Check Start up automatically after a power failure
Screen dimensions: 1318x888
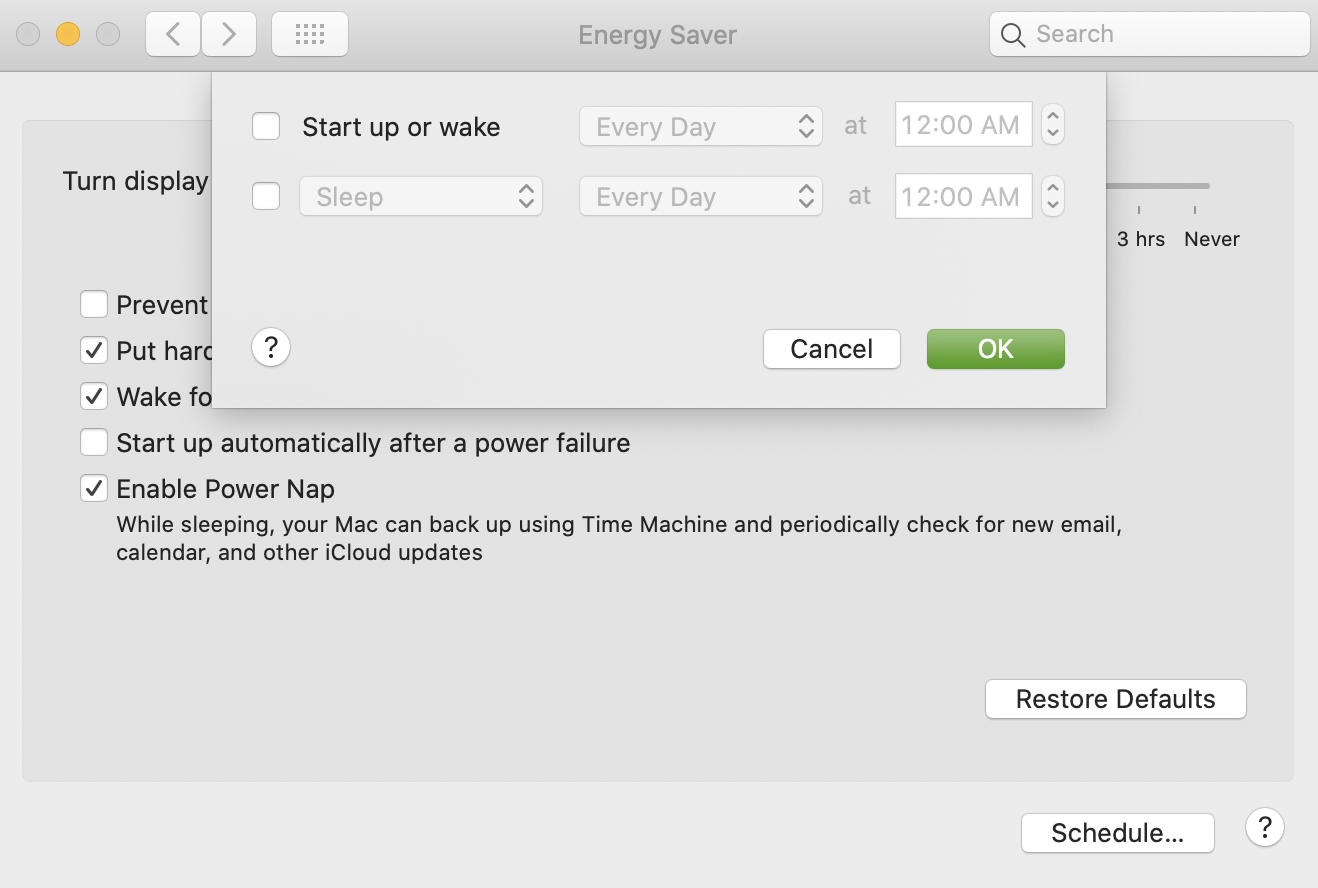(94, 442)
